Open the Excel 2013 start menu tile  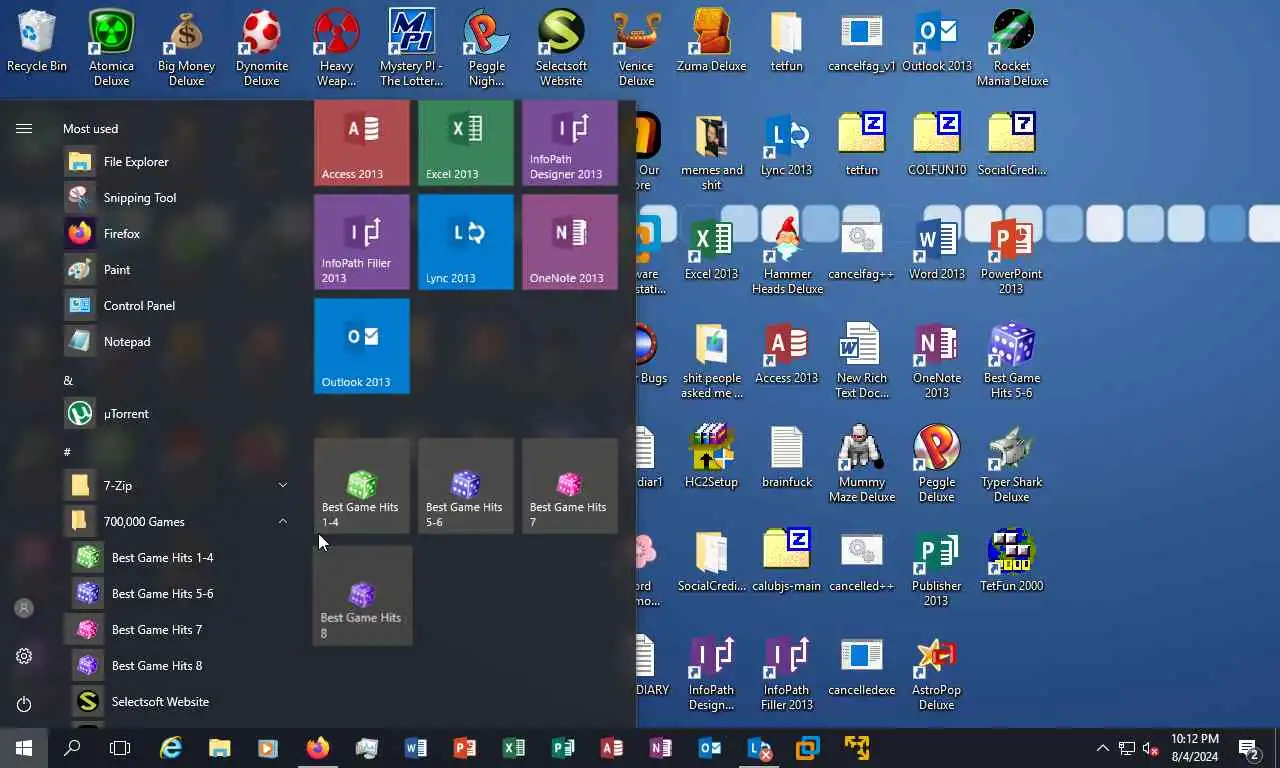click(x=466, y=143)
